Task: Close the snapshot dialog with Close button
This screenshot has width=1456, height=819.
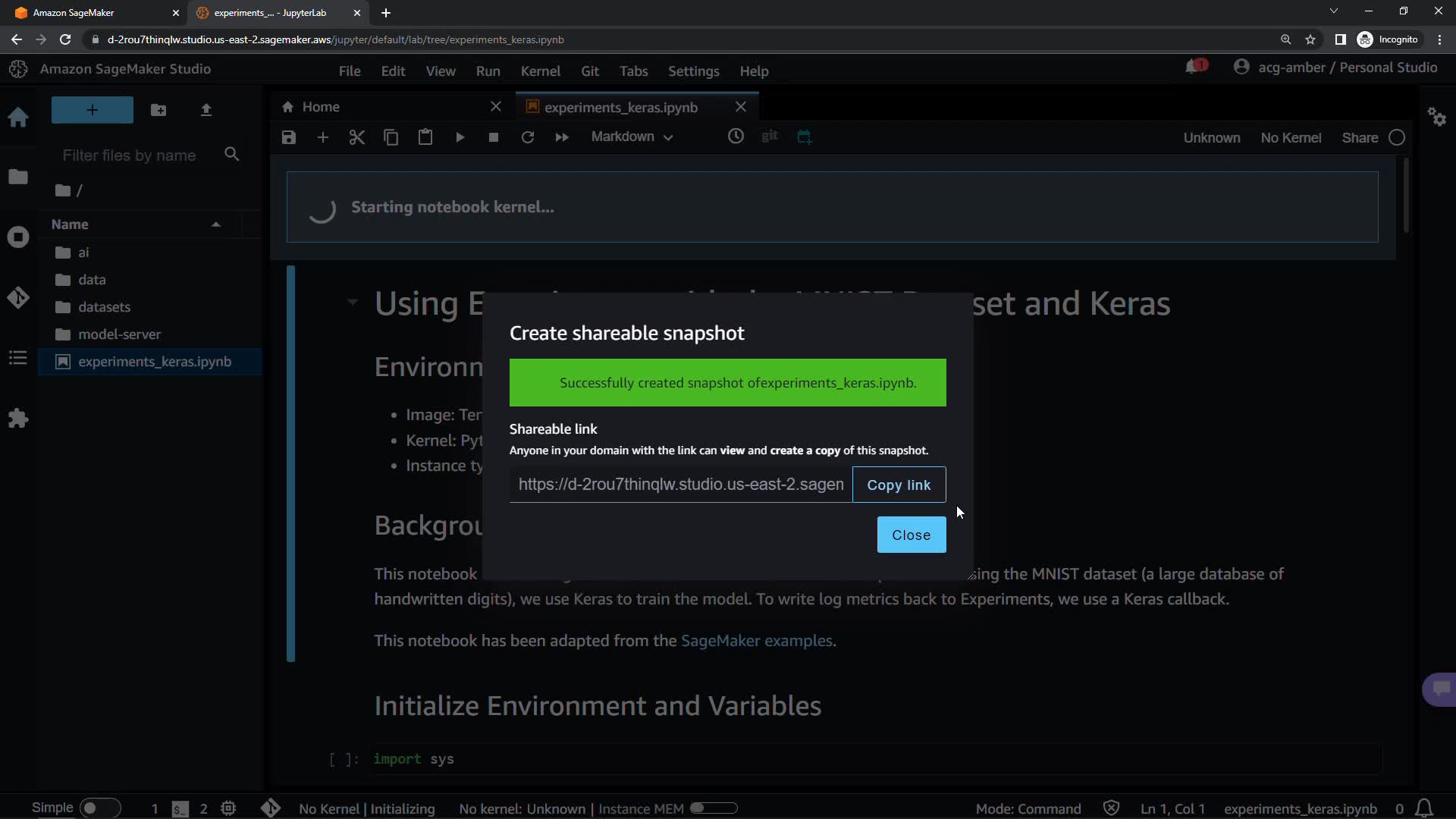Action: coord(911,535)
